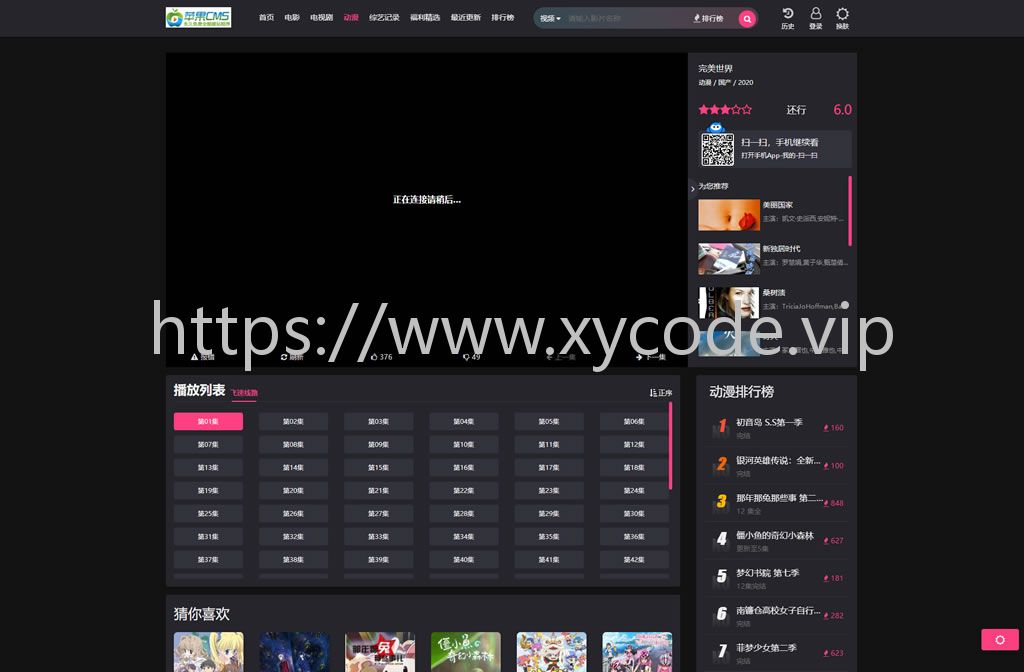Open the 福利精选 nav item
Image resolution: width=1024 pixels, height=672 pixels.
(x=425, y=18)
